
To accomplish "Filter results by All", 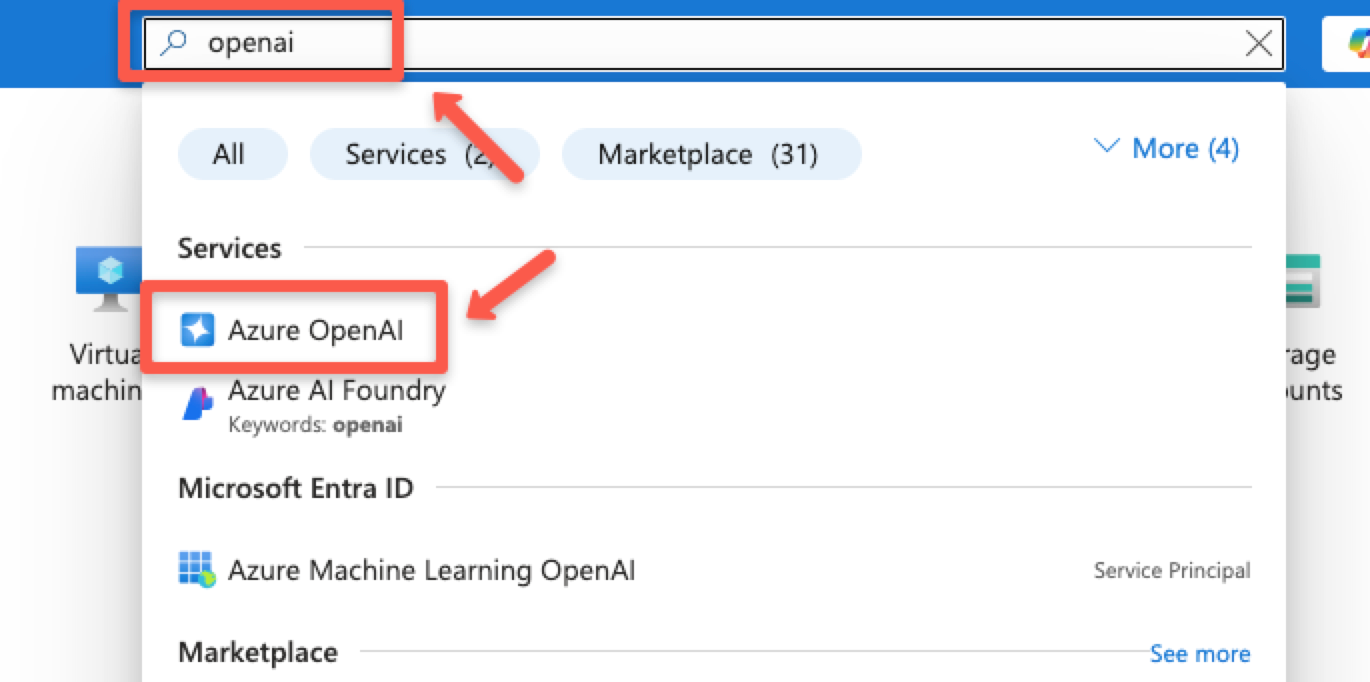I will click(x=232, y=154).
